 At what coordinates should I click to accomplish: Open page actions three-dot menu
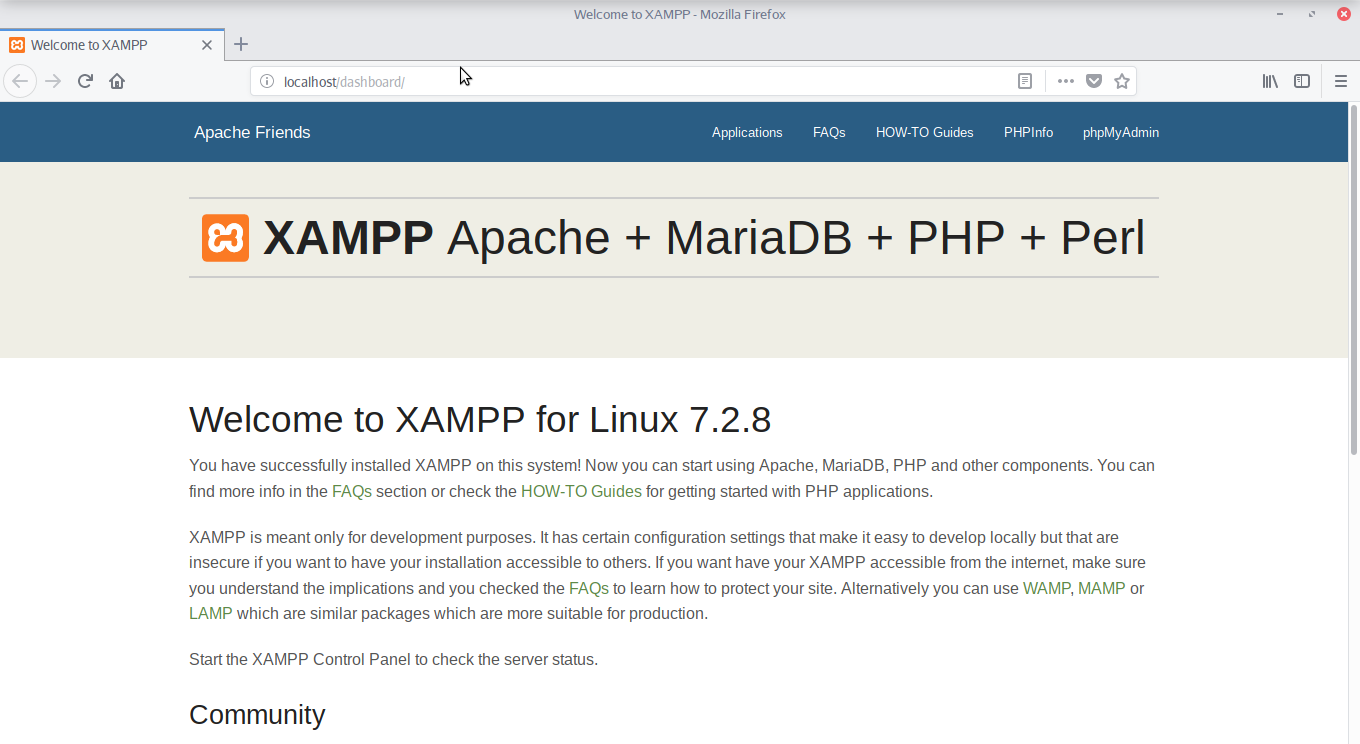click(x=1066, y=81)
